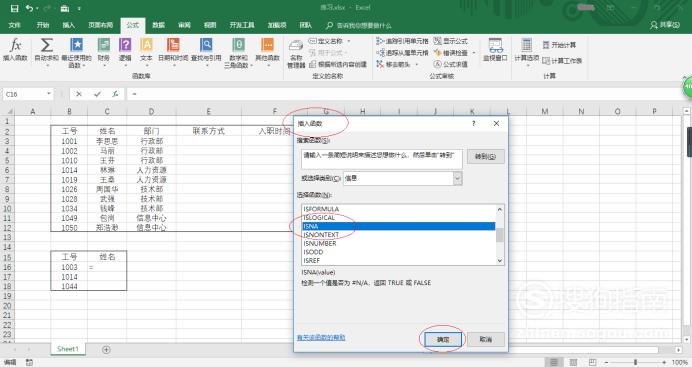The image size is (692, 367).
Task: Click Error Checking in the ribbon
Action: [451, 52]
